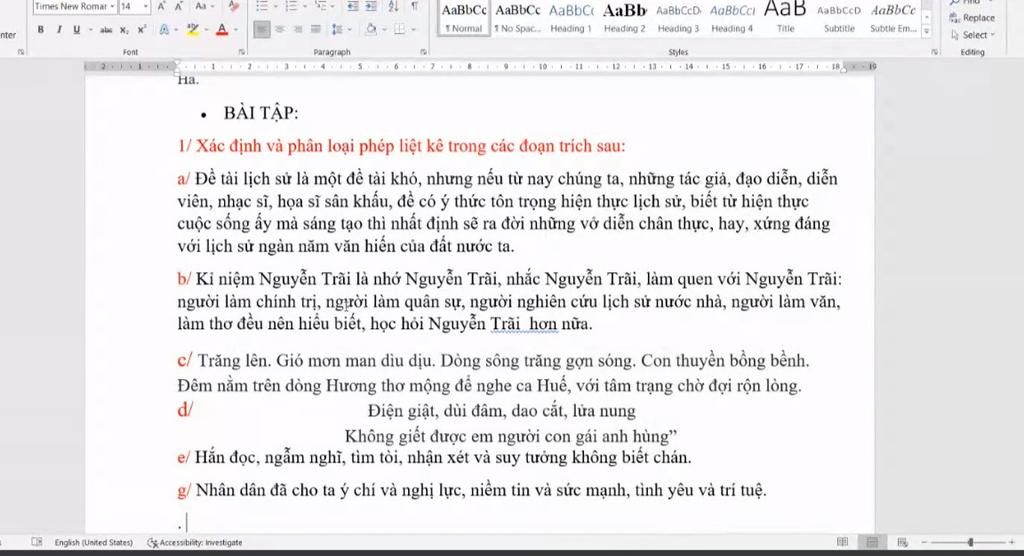This screenshot has width=1024, height=556.
Task: Align paragraph to the right
Action: [x=298, y=29]
